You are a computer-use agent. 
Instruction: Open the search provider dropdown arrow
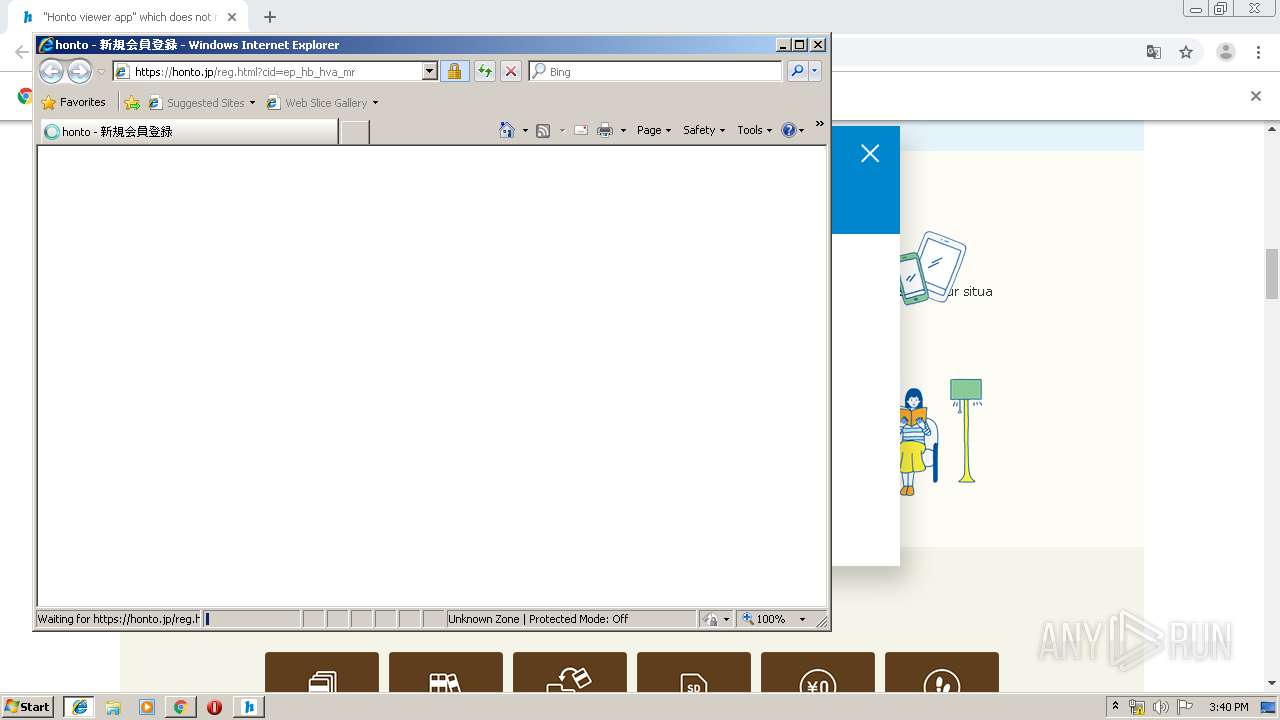coord(815,71)
